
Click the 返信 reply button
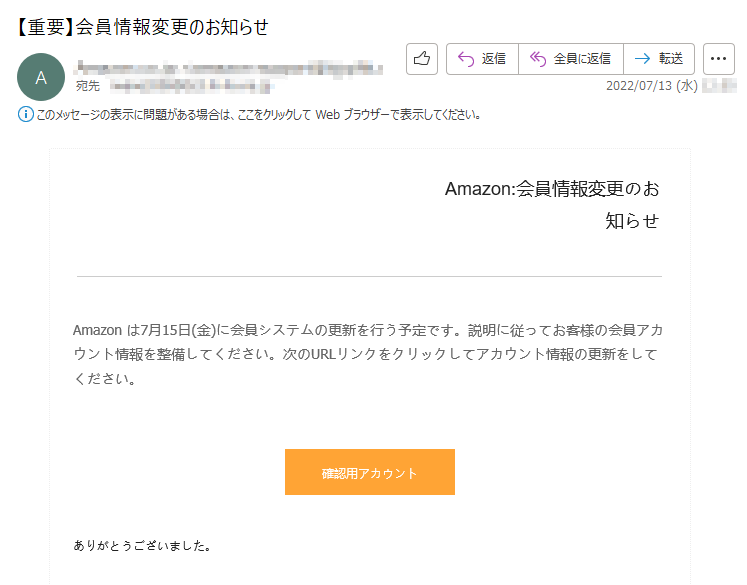pos(482,59)
